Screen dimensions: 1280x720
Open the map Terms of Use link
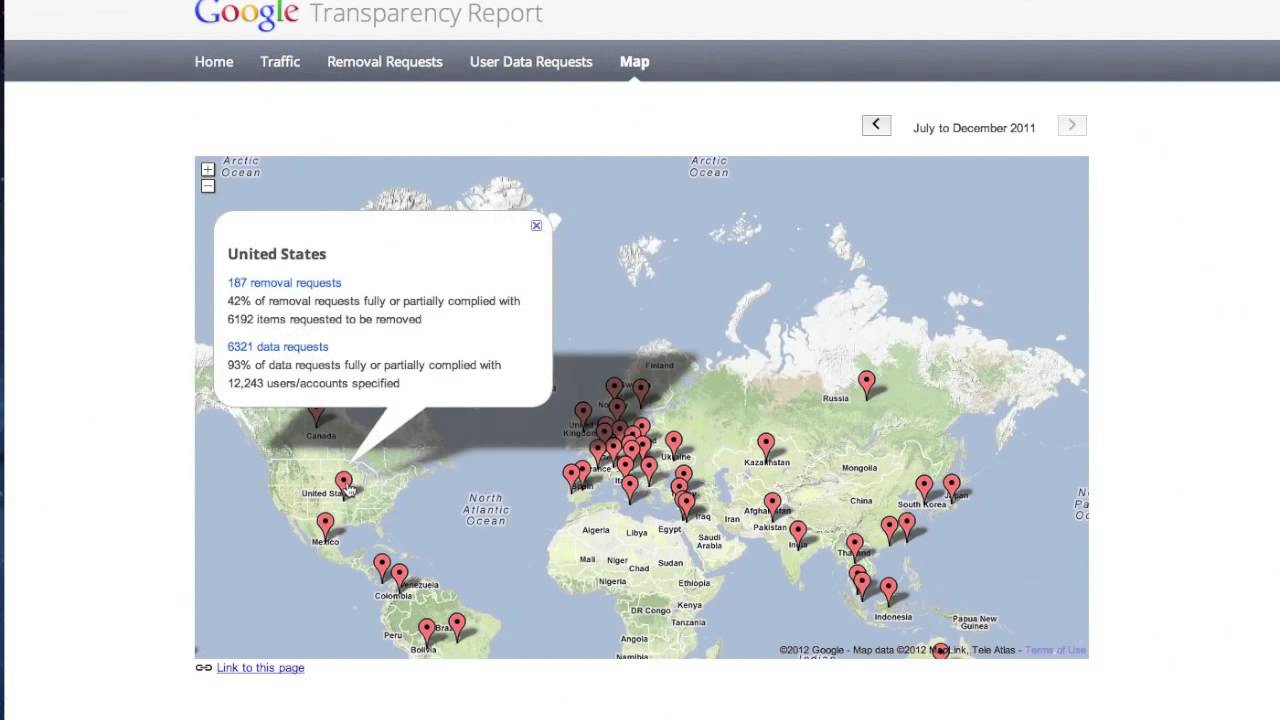[x=1055, y=650]
